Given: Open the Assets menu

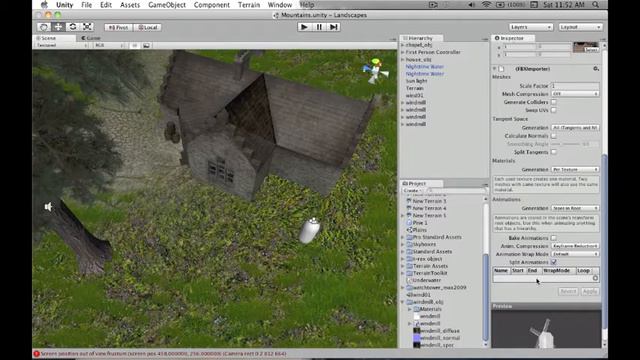Looking at the screenshot, I should point(130,5).
